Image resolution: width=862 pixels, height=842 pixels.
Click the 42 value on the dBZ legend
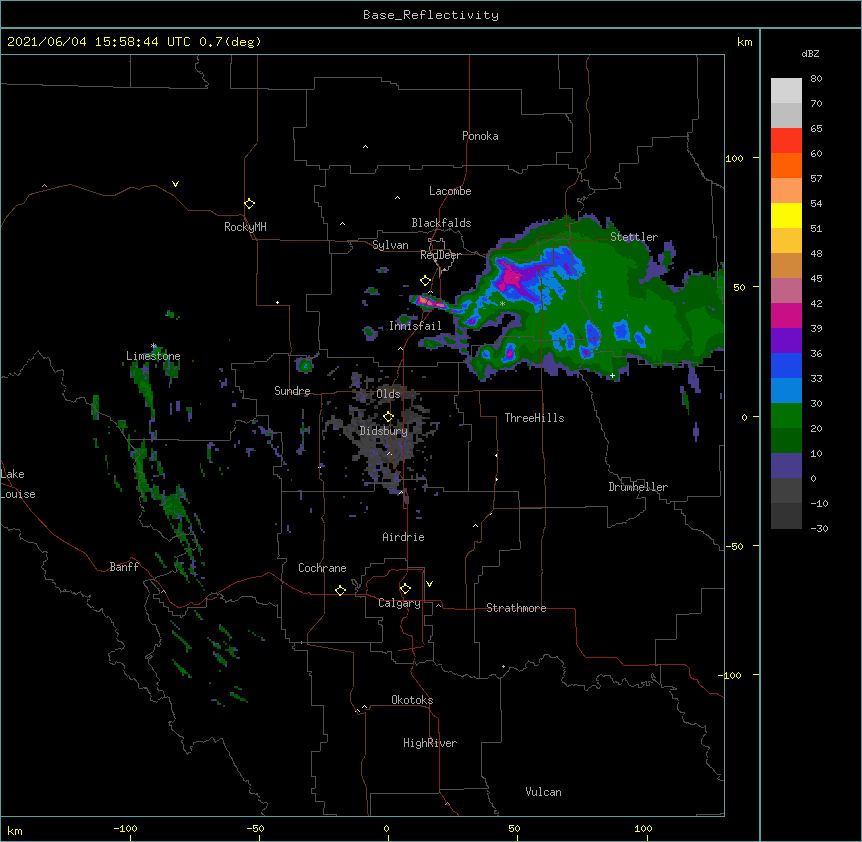point(816,303)
